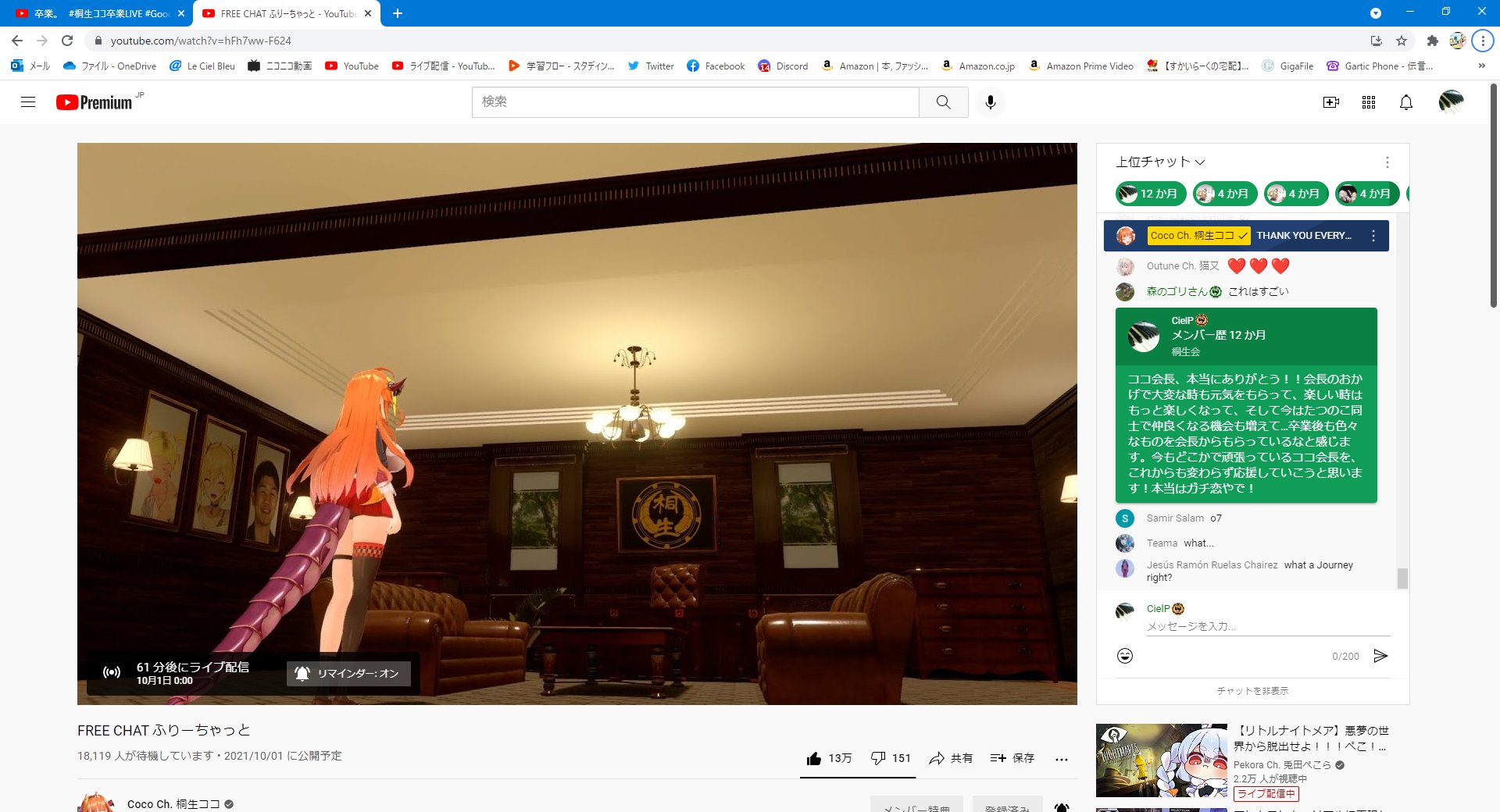Viewport: 1500px width, 812px height.
Task: Open pinned Coco Ch. THANK YOU message
Action: point(1246,236)
